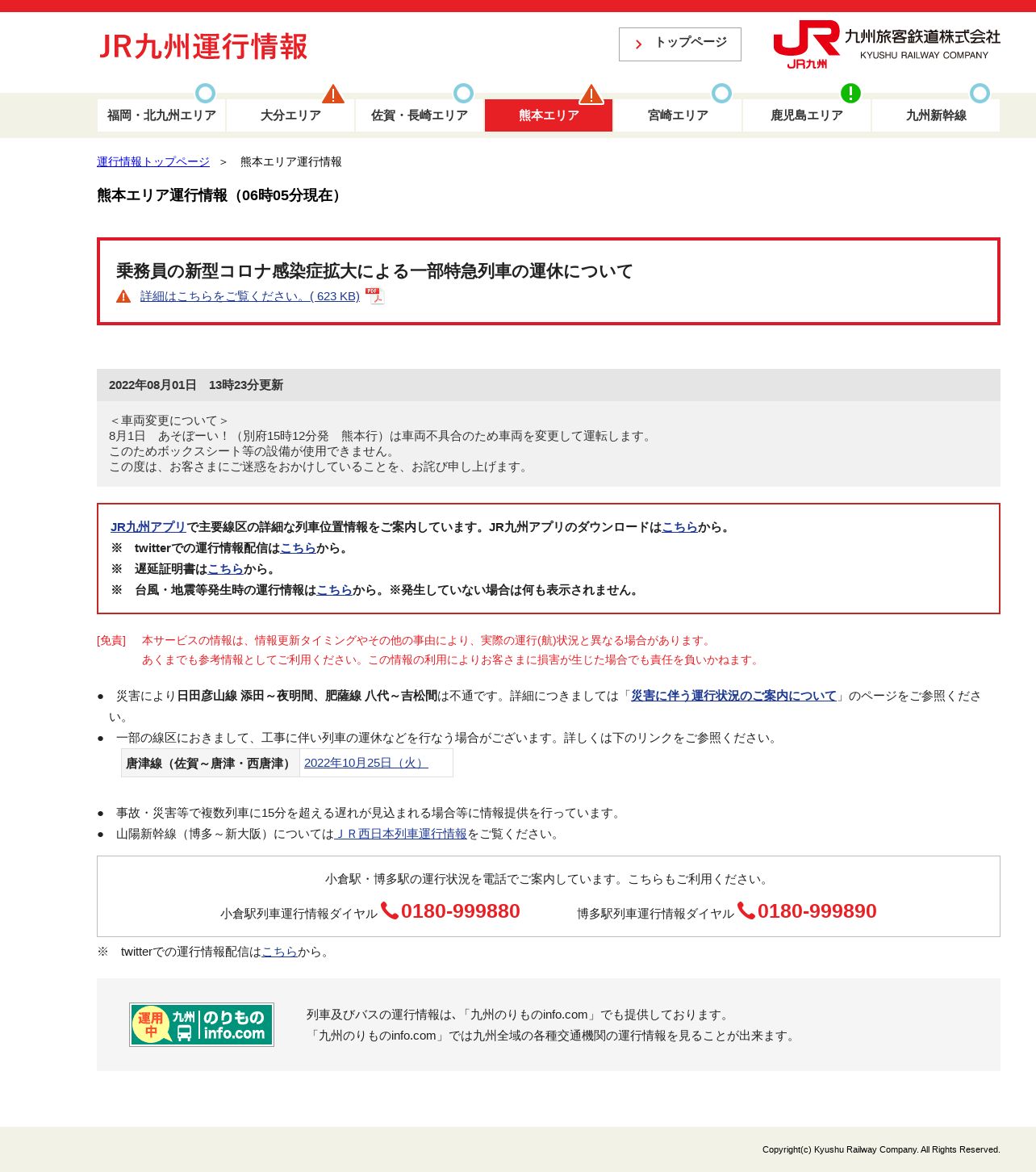Viewport: 1036px width, 1172px height.
Task: Open the 福岡・北九州エリア tab
Action: click(161, 115)
